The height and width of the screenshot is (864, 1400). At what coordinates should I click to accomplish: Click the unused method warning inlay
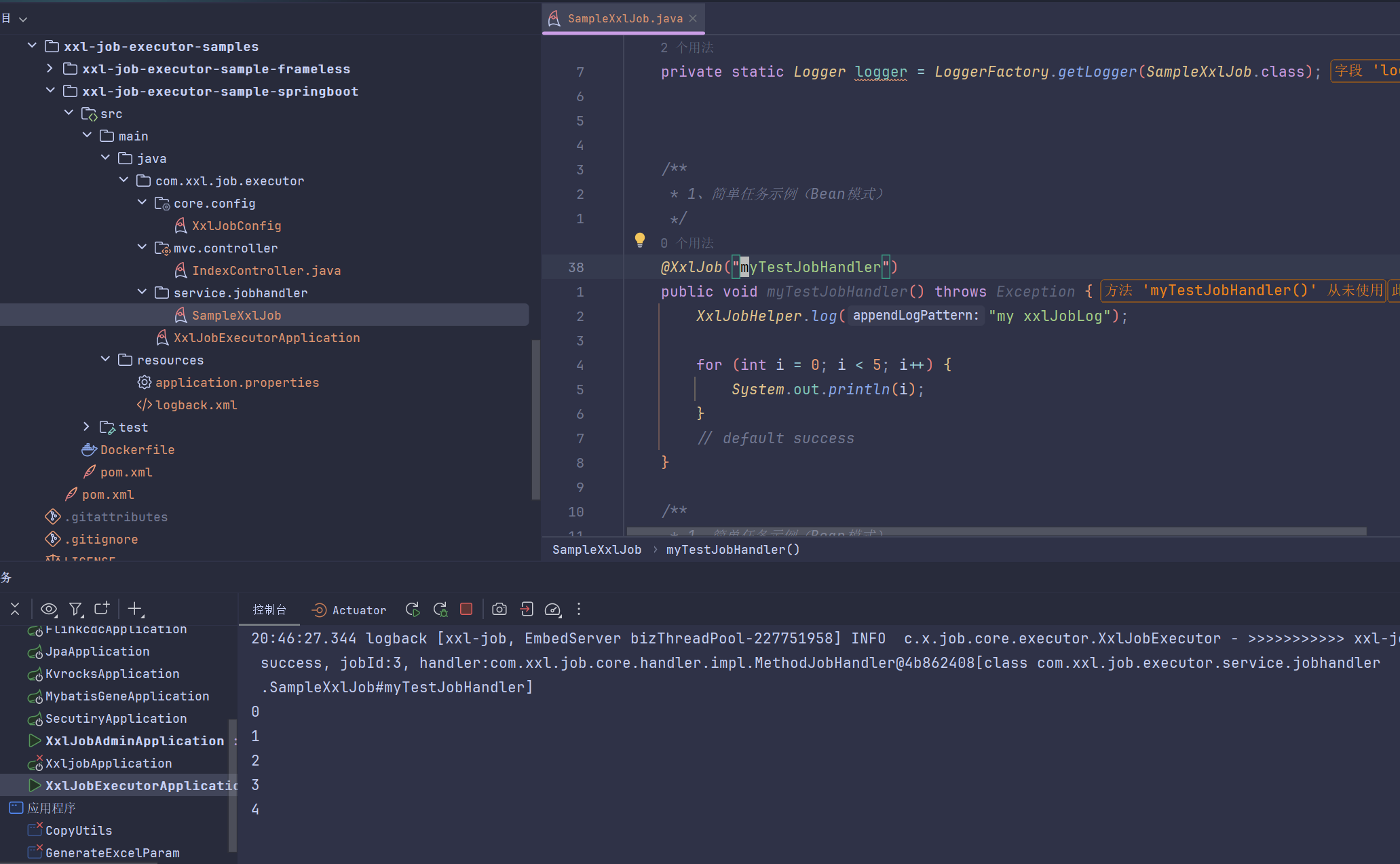pyautogui.click(x=1243, y=290)
